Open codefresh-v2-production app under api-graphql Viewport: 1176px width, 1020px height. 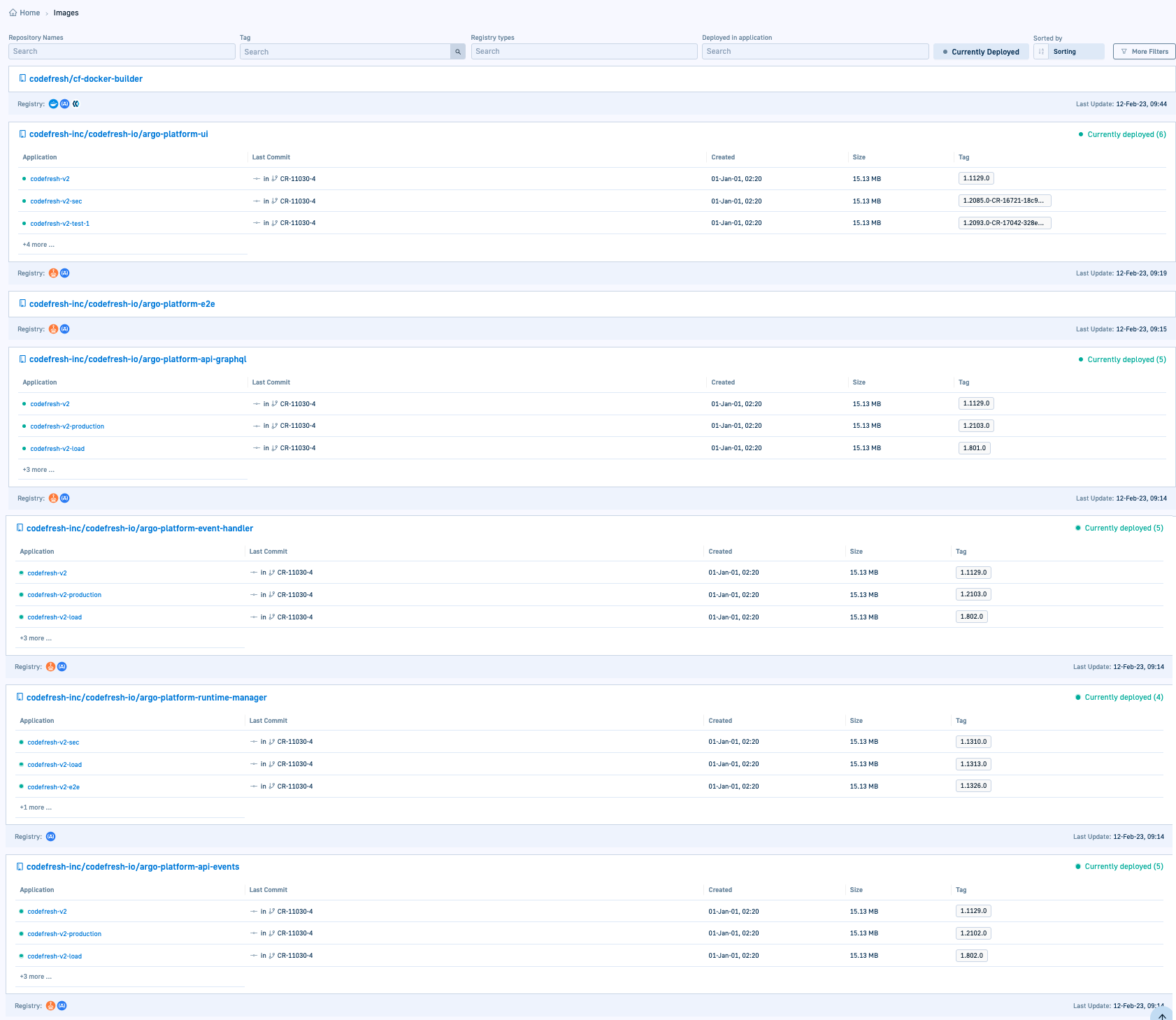pyautogui.click(x=67, y=426)
